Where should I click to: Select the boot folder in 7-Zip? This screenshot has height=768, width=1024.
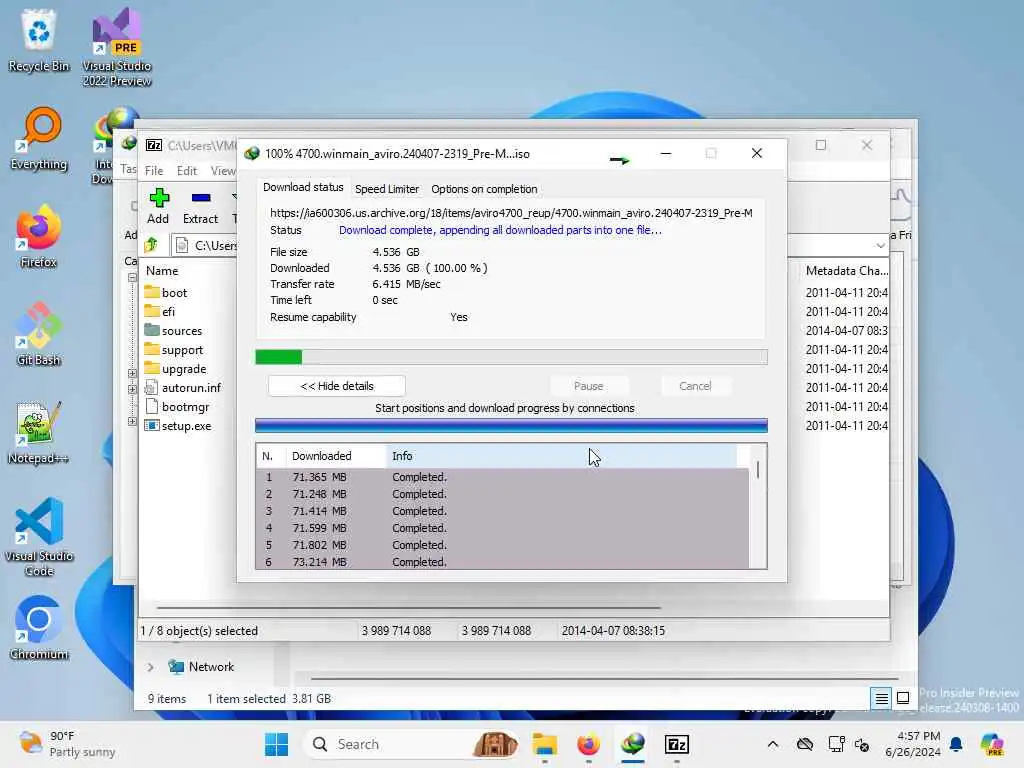click(174, 293)
